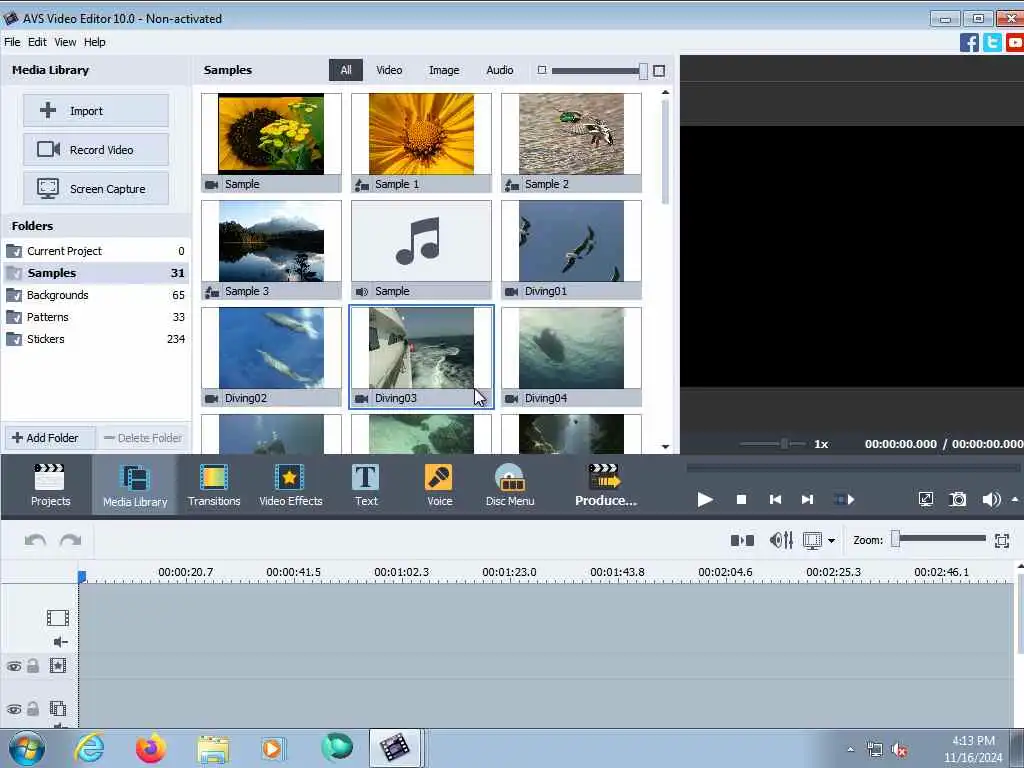
Task: Open Video Effects panel
Action: pos(291,485)
